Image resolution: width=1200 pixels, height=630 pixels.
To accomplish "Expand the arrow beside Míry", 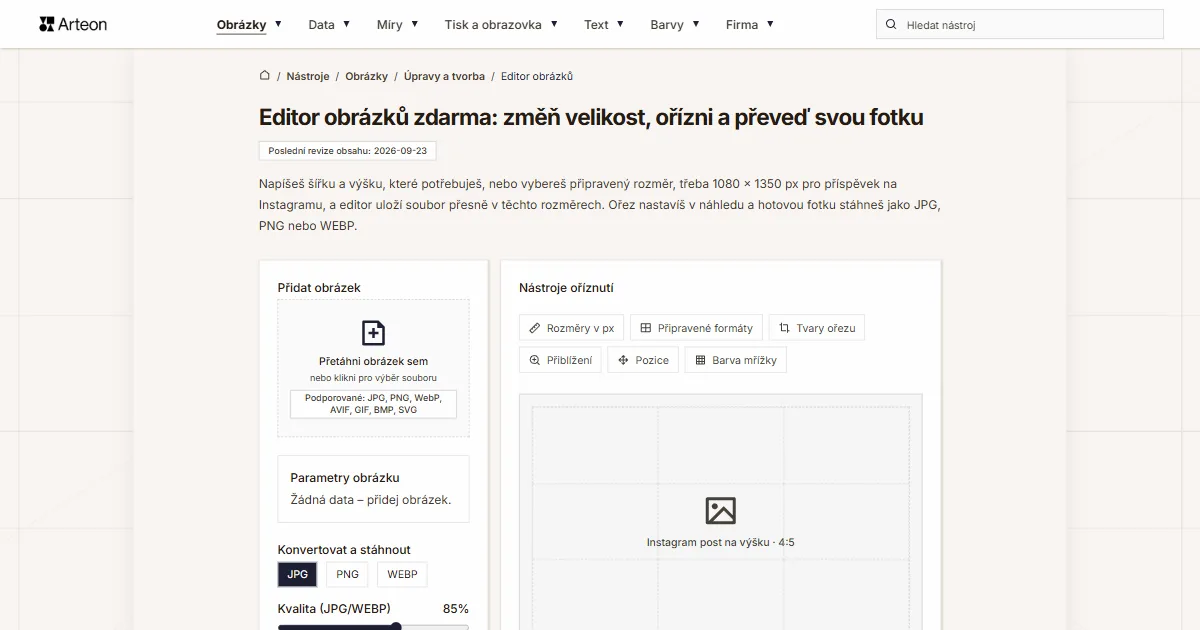I will (414, 23).
